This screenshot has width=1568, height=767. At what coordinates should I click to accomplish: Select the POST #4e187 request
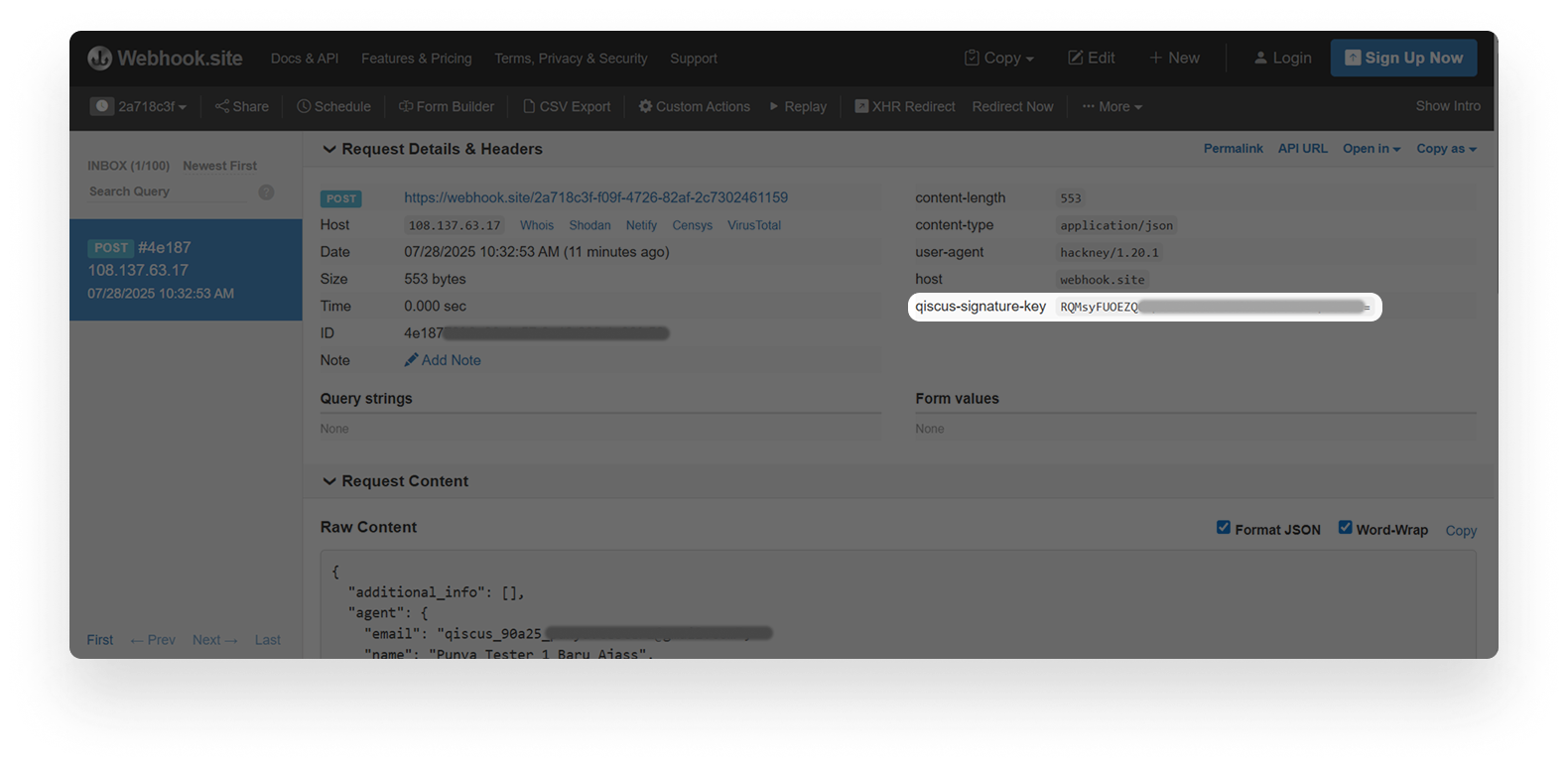click(186, 270)
